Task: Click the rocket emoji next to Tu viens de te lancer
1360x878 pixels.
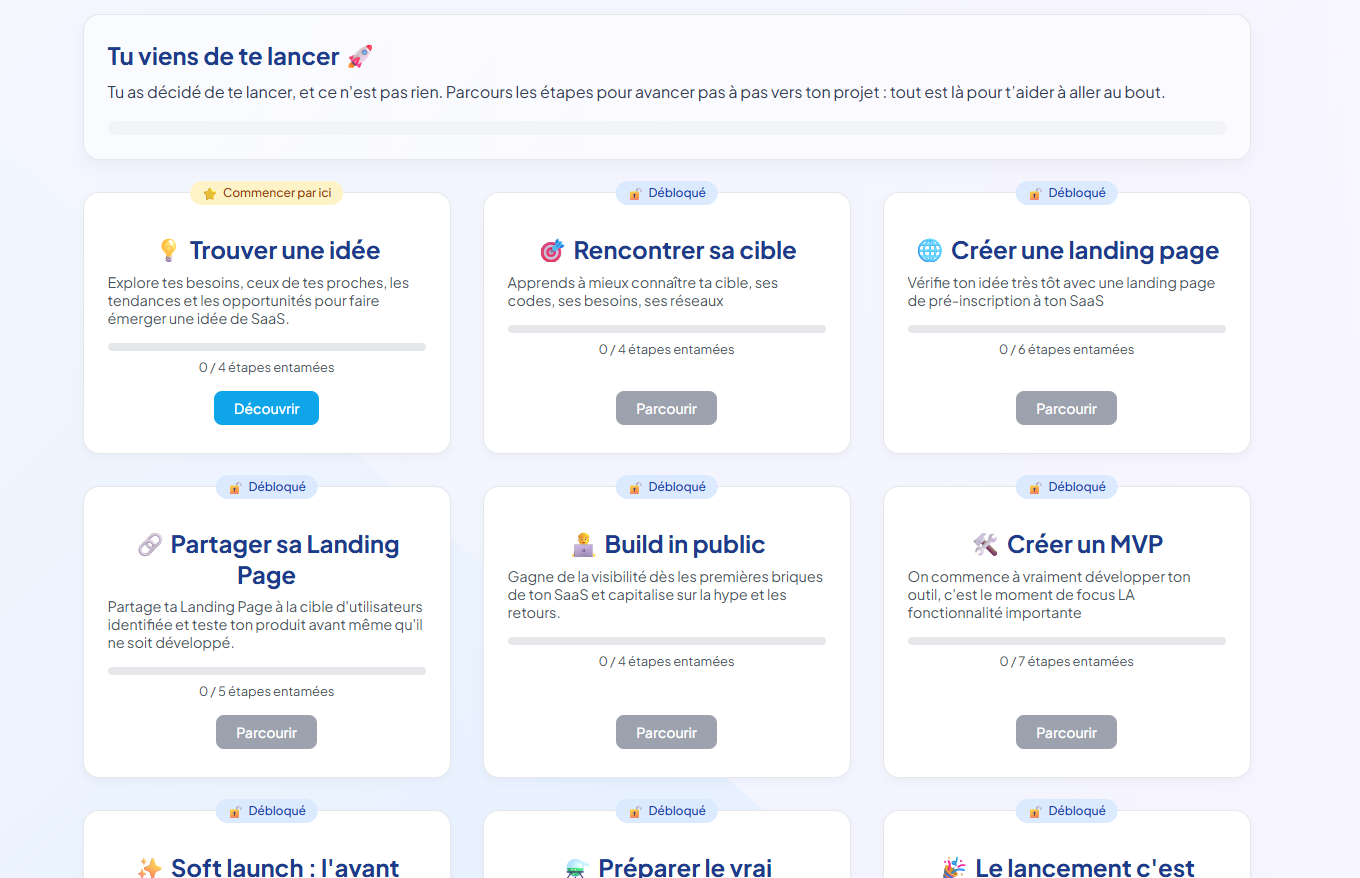Action: coord(360,56)
